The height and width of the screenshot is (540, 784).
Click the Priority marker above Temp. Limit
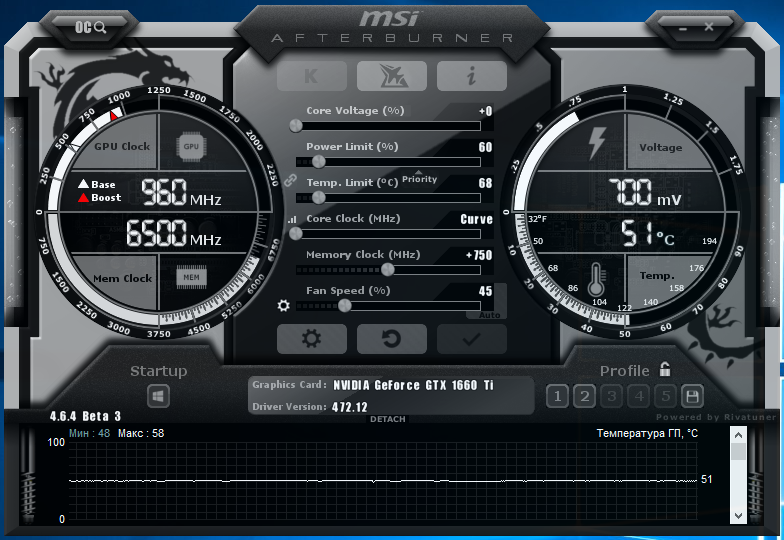(419, 178)
